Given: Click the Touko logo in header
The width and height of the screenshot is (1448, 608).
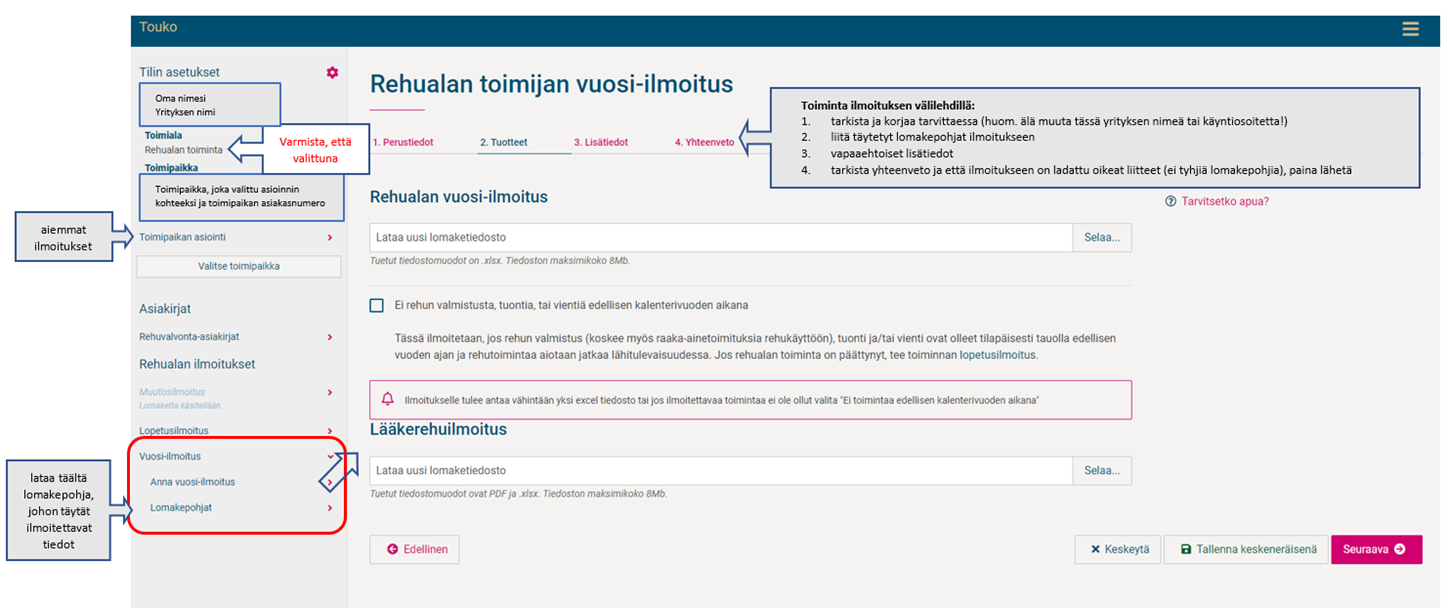Looking at the screenshot, I should [x=158, y=27].
